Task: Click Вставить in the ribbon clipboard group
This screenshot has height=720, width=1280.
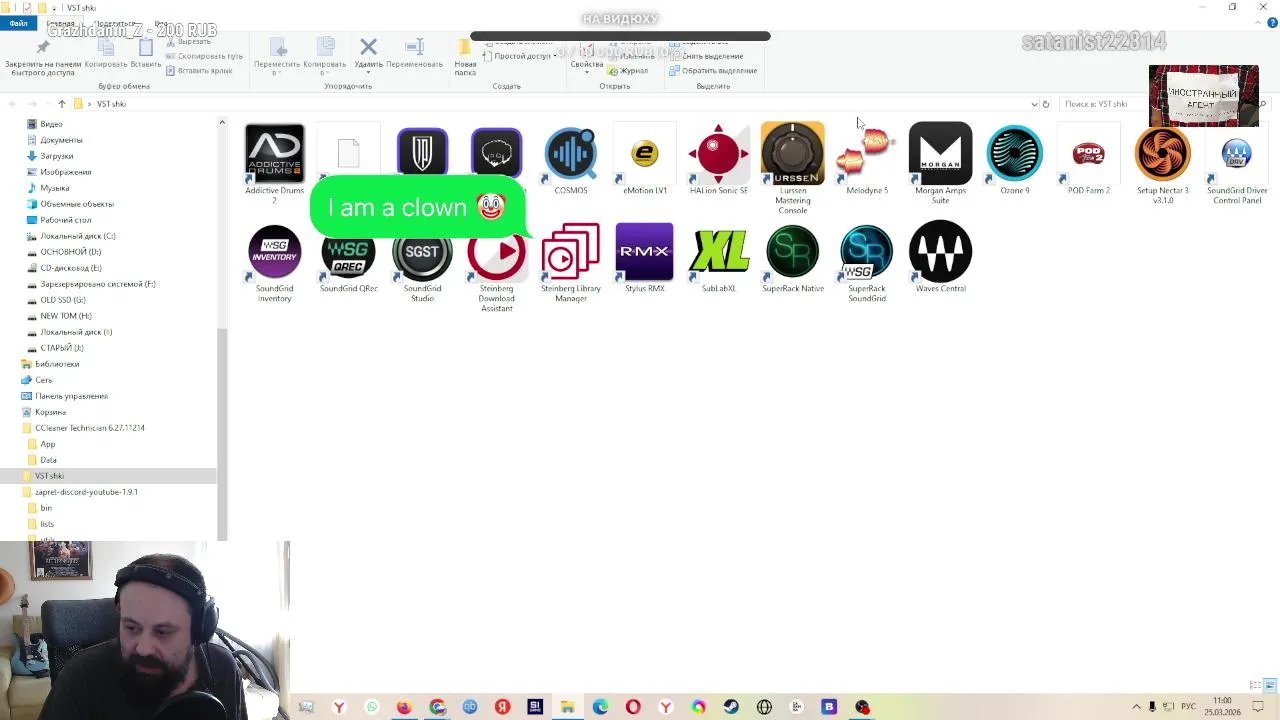Action: [146, 54]
